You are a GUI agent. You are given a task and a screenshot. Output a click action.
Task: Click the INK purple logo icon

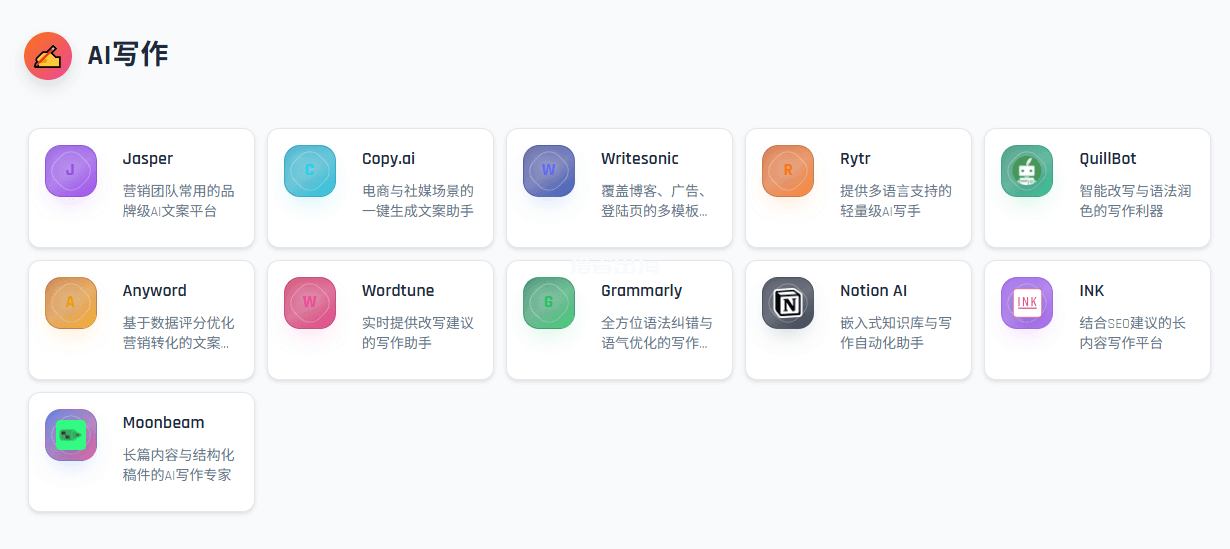pos(1027,303)
